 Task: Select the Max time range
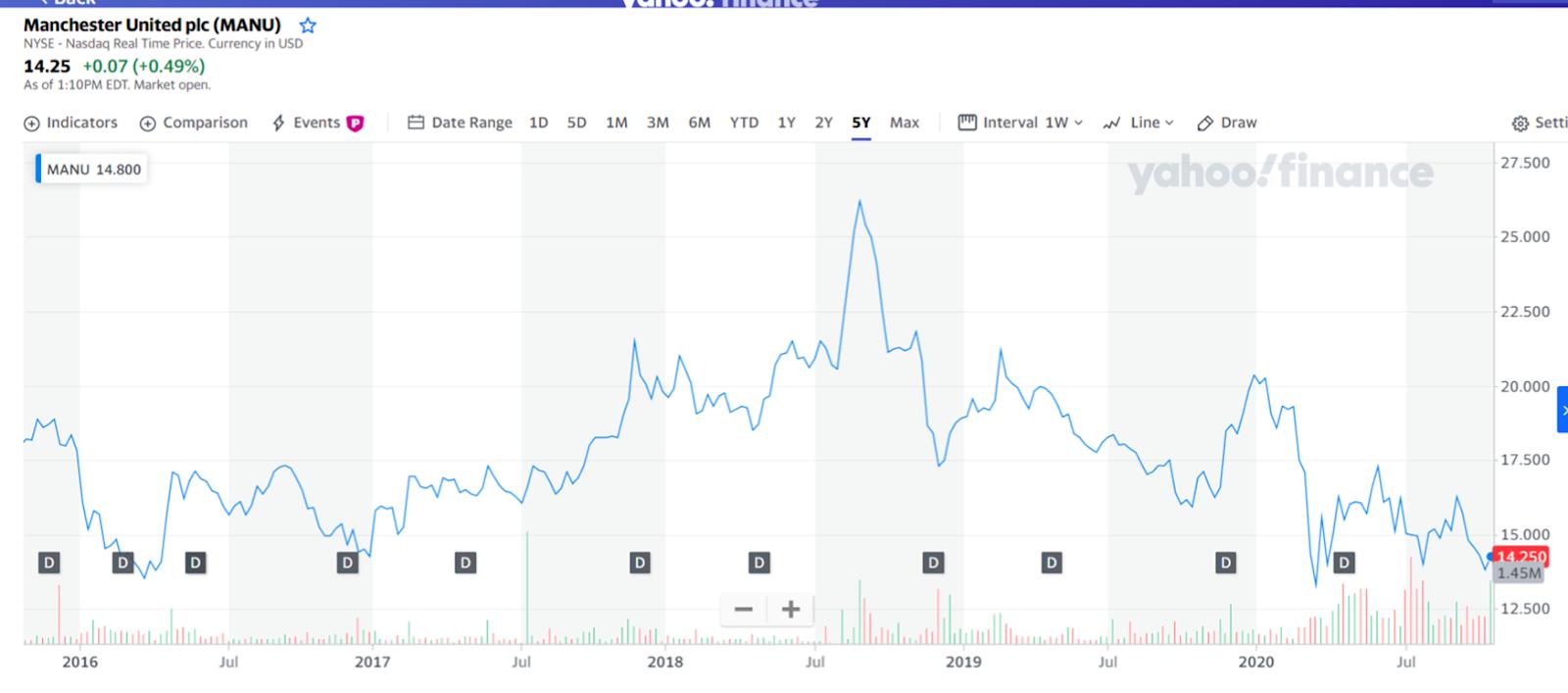pyautogui.click(x=904, y=123)
